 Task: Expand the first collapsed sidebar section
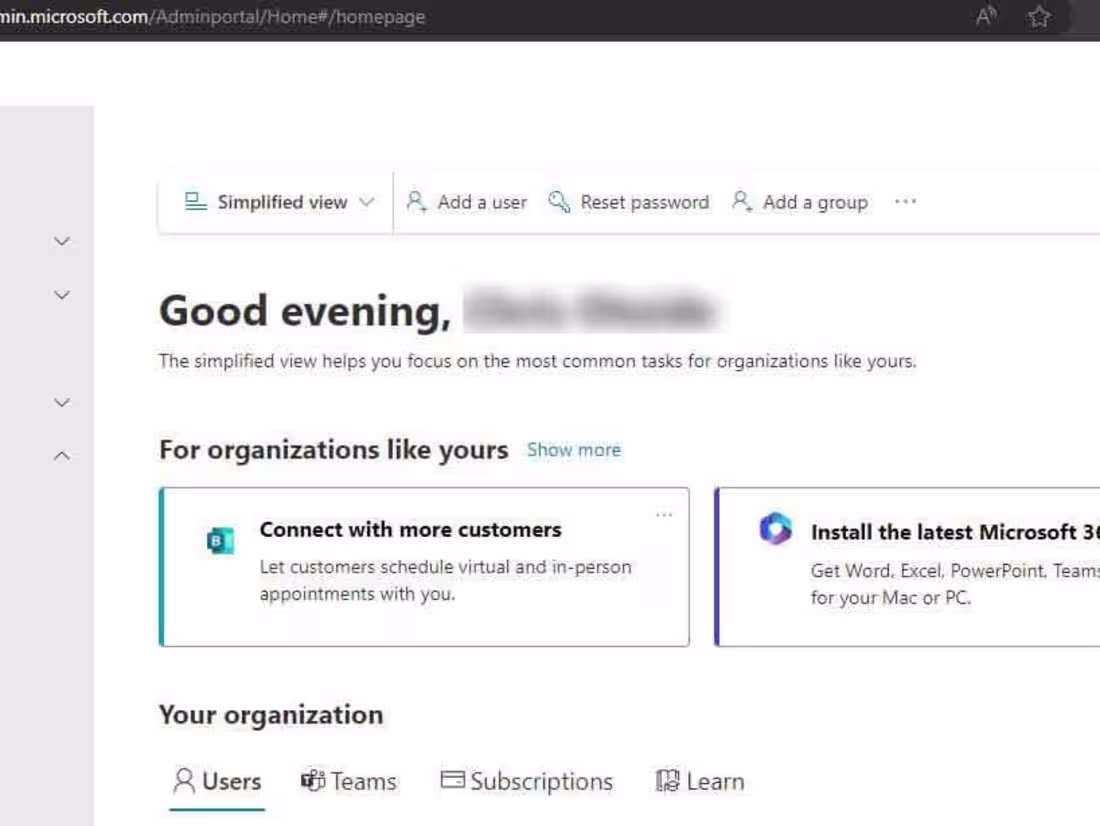(x=62, y=240)
